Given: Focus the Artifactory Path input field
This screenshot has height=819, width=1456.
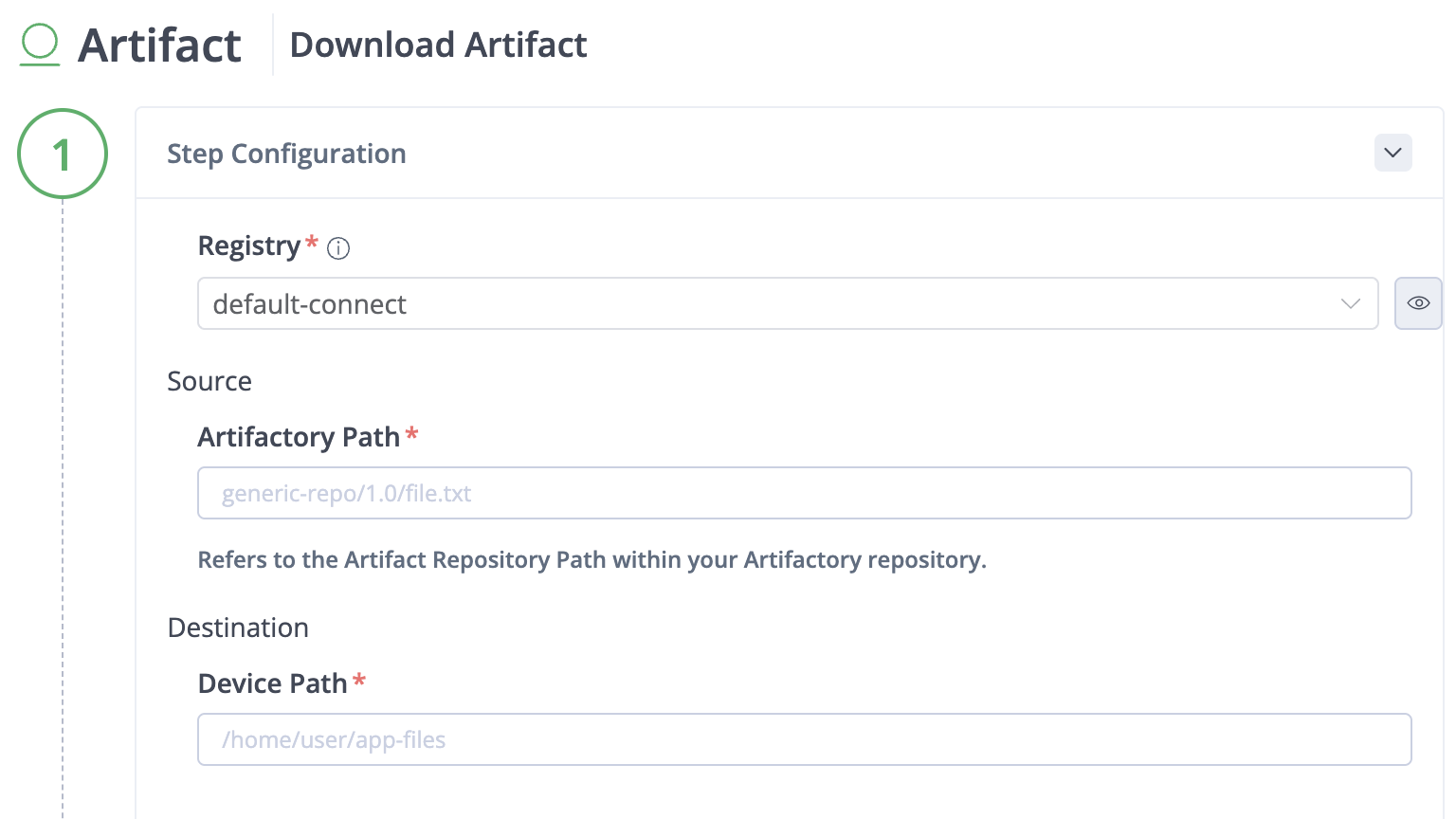Looking at the screenshot, I should tap(805, 493).
